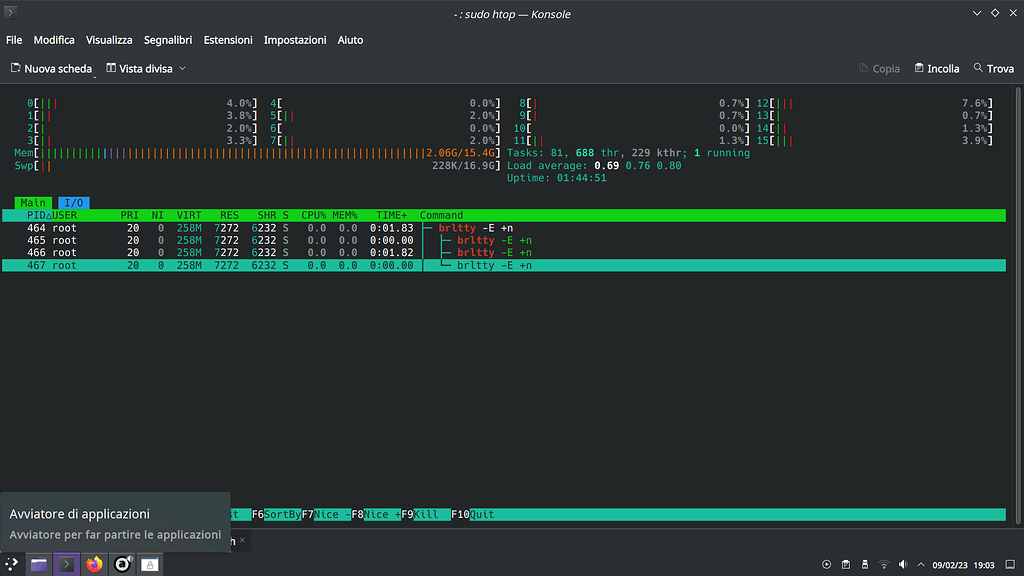Sort by the MEM% column header
The image size is (1024, 576).
coord(345,216)
